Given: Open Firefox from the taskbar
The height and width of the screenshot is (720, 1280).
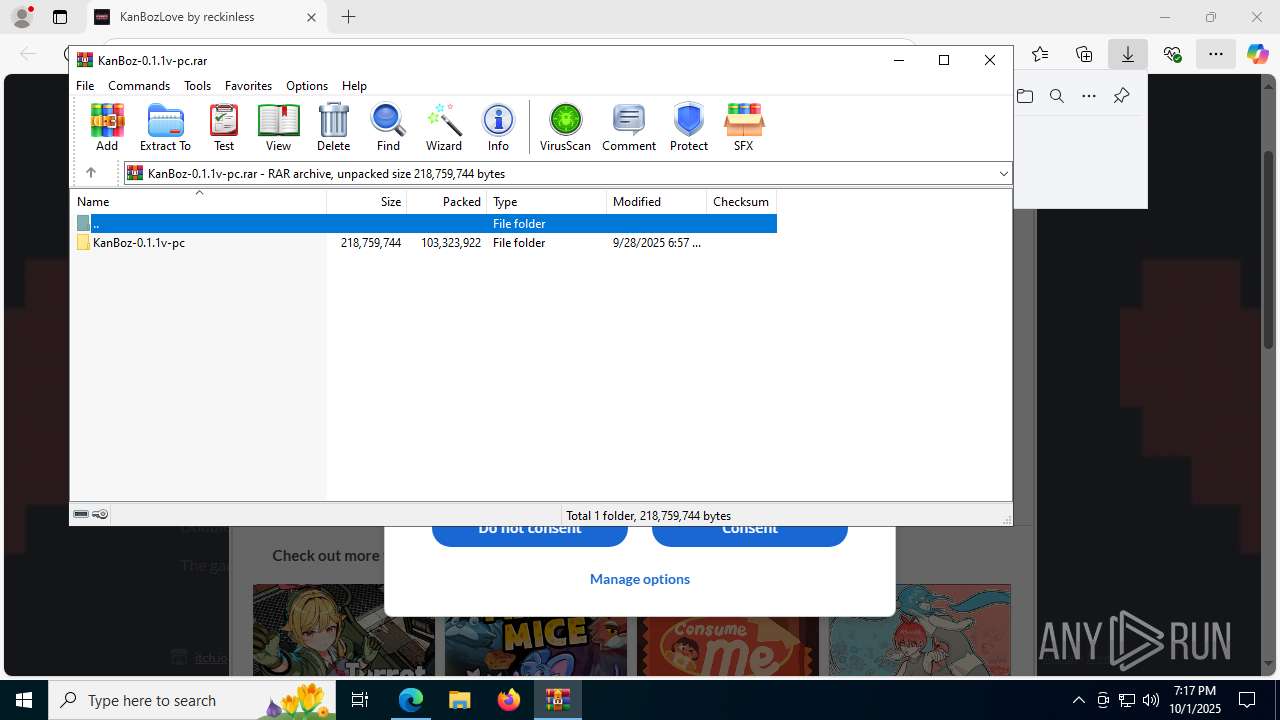Looking at the screenshot, I should (509, 700).
